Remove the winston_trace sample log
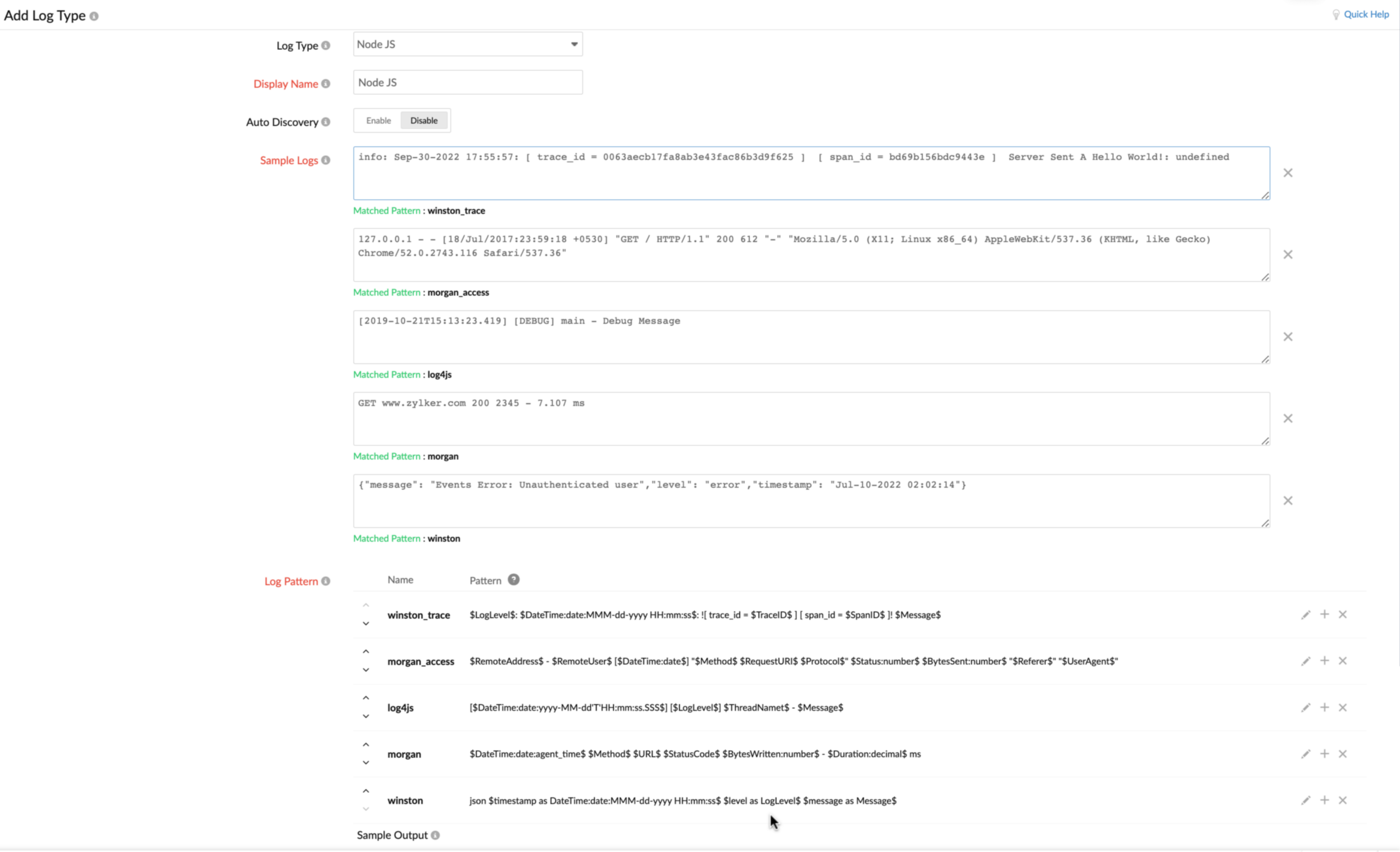Viewport: 1400px width, 852px height. [x=1288, y=172]
